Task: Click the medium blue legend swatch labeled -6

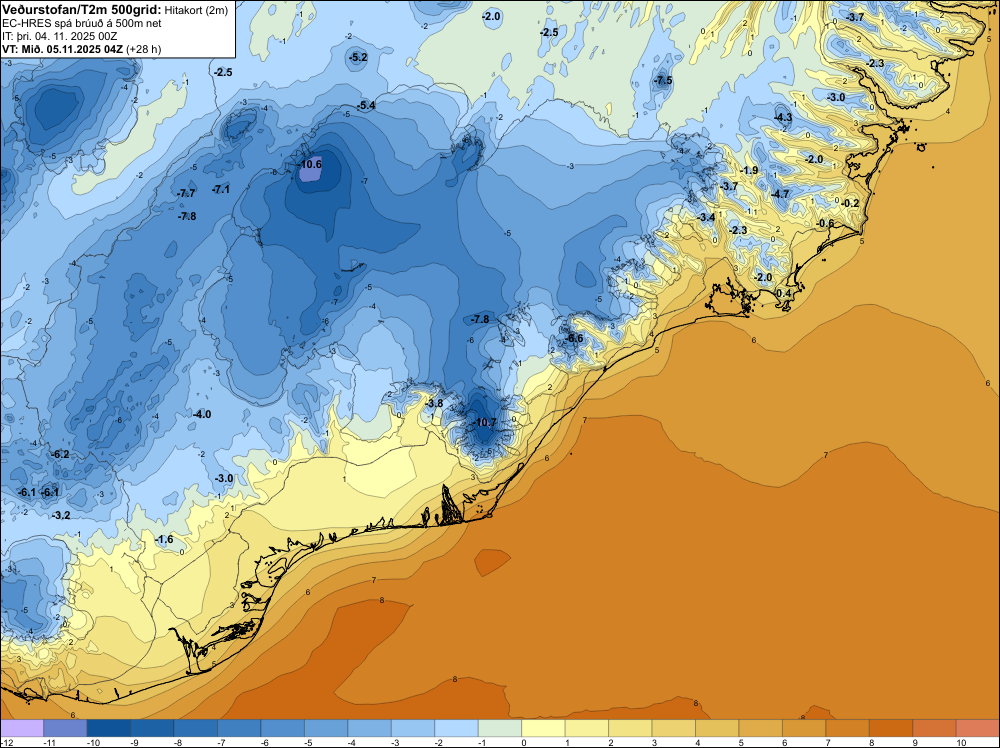Action: point(283,728)
